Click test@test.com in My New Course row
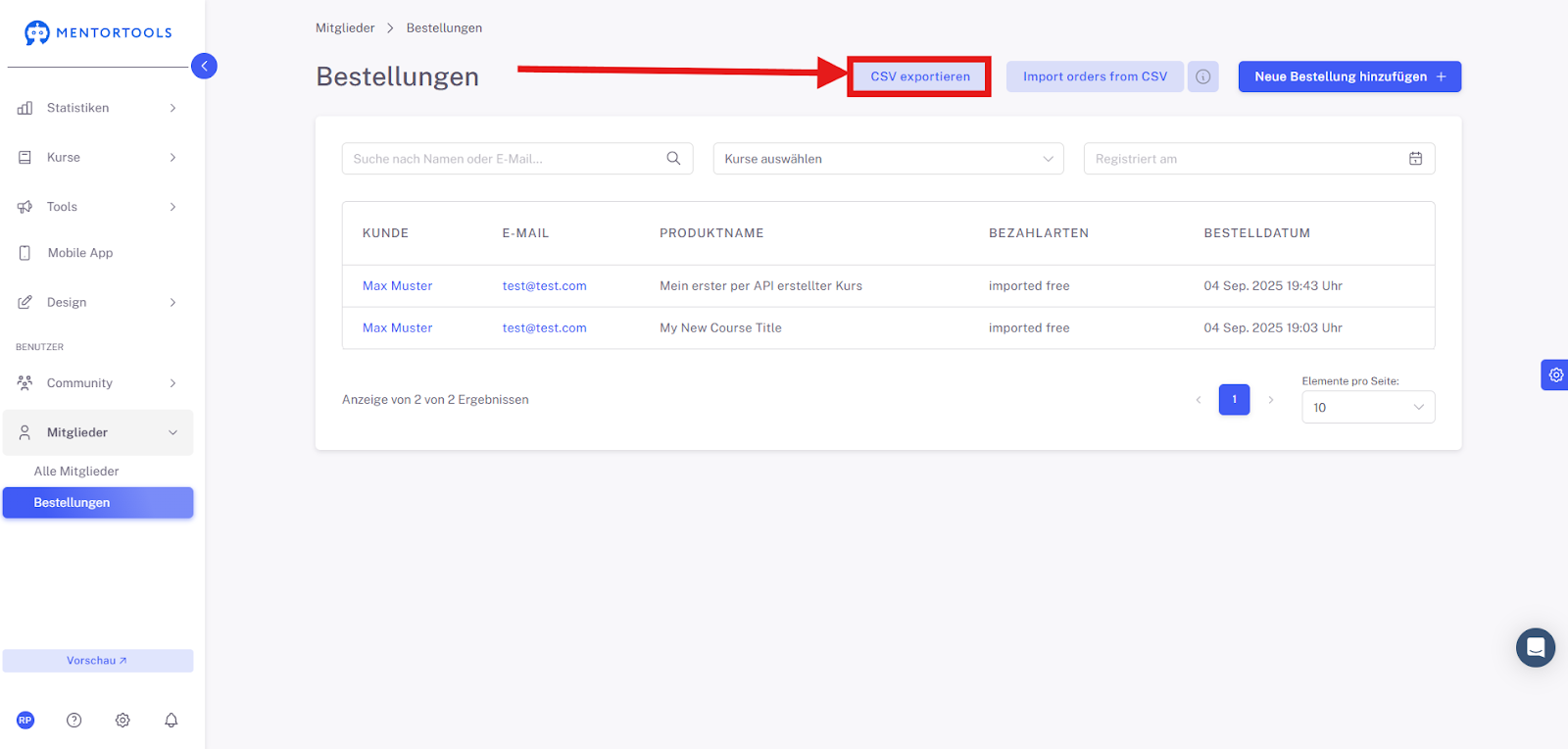 [544, 328]
